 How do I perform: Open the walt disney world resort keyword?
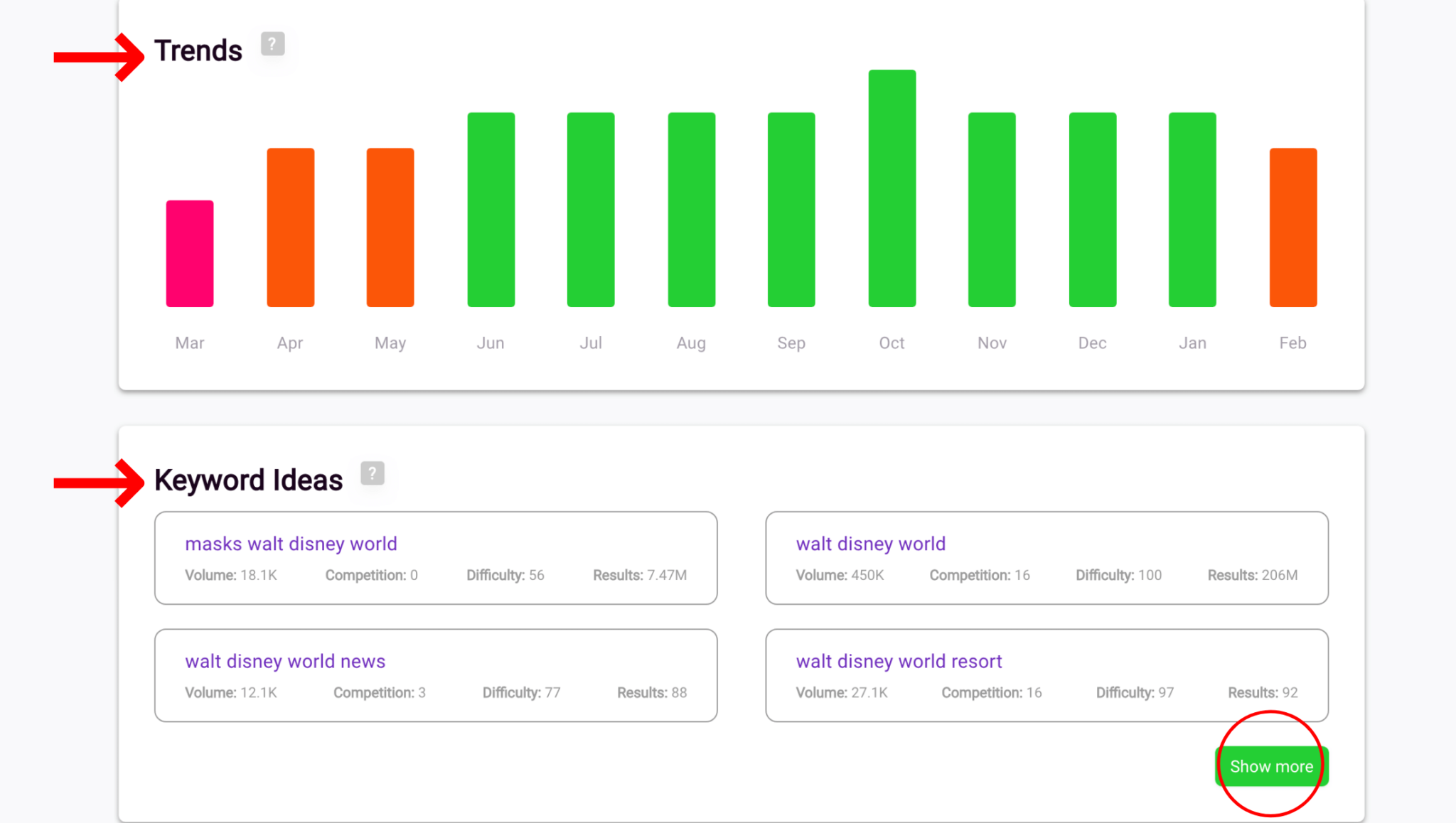898,661
